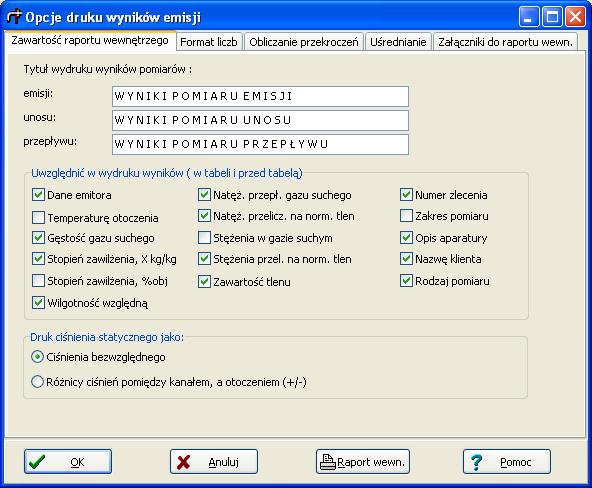
Task: Enable Zakres pomiaru checkbox
Action: coord(406,216)
